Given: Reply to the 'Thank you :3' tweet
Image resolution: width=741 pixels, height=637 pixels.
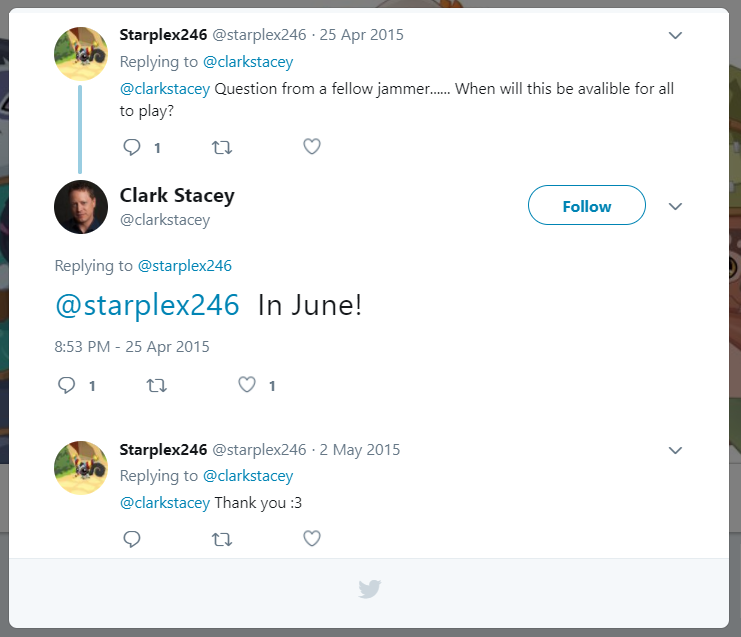Looking at the screenshot, I should pos(132,539).
